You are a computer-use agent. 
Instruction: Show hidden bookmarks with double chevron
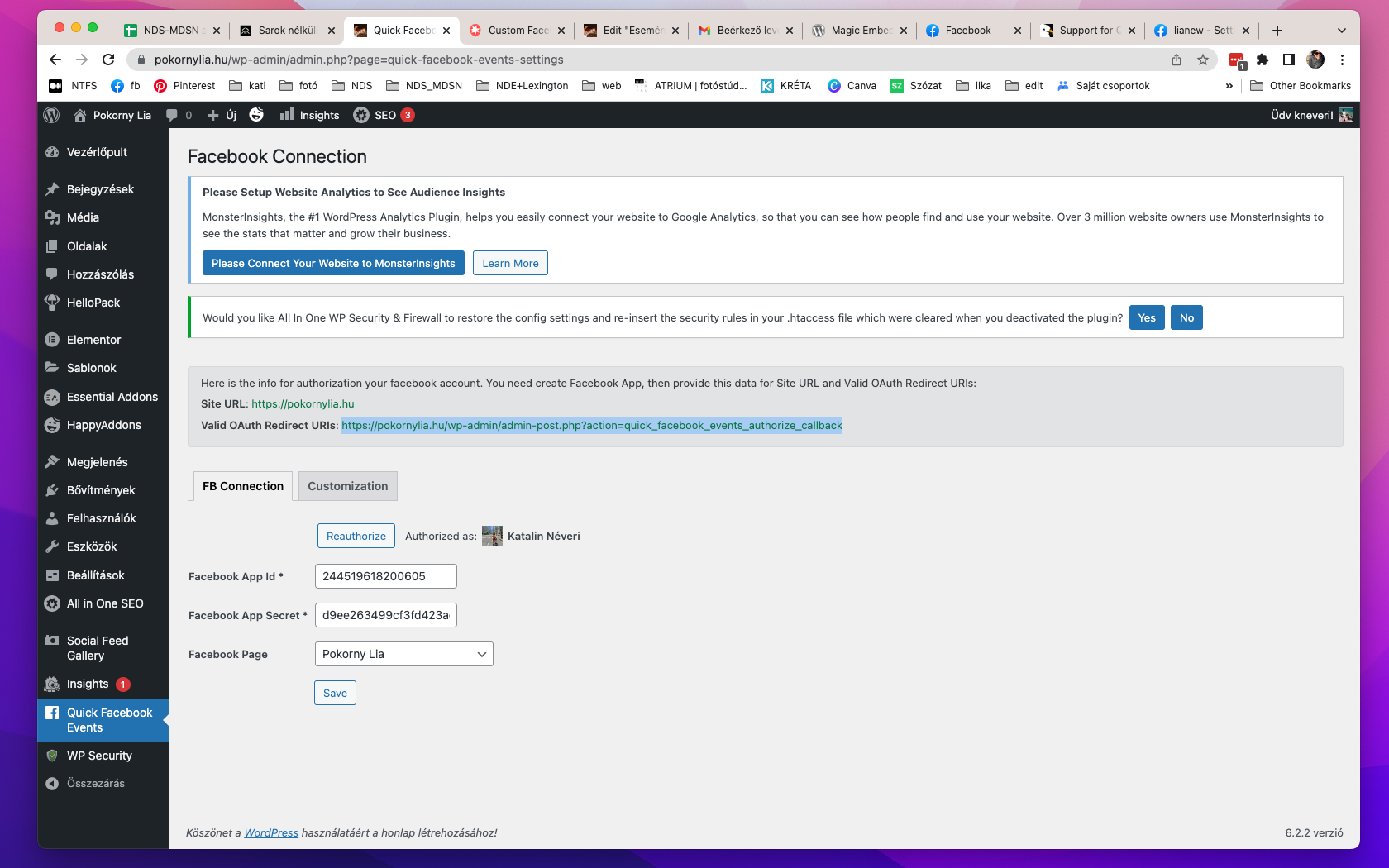click(1229, 86)
